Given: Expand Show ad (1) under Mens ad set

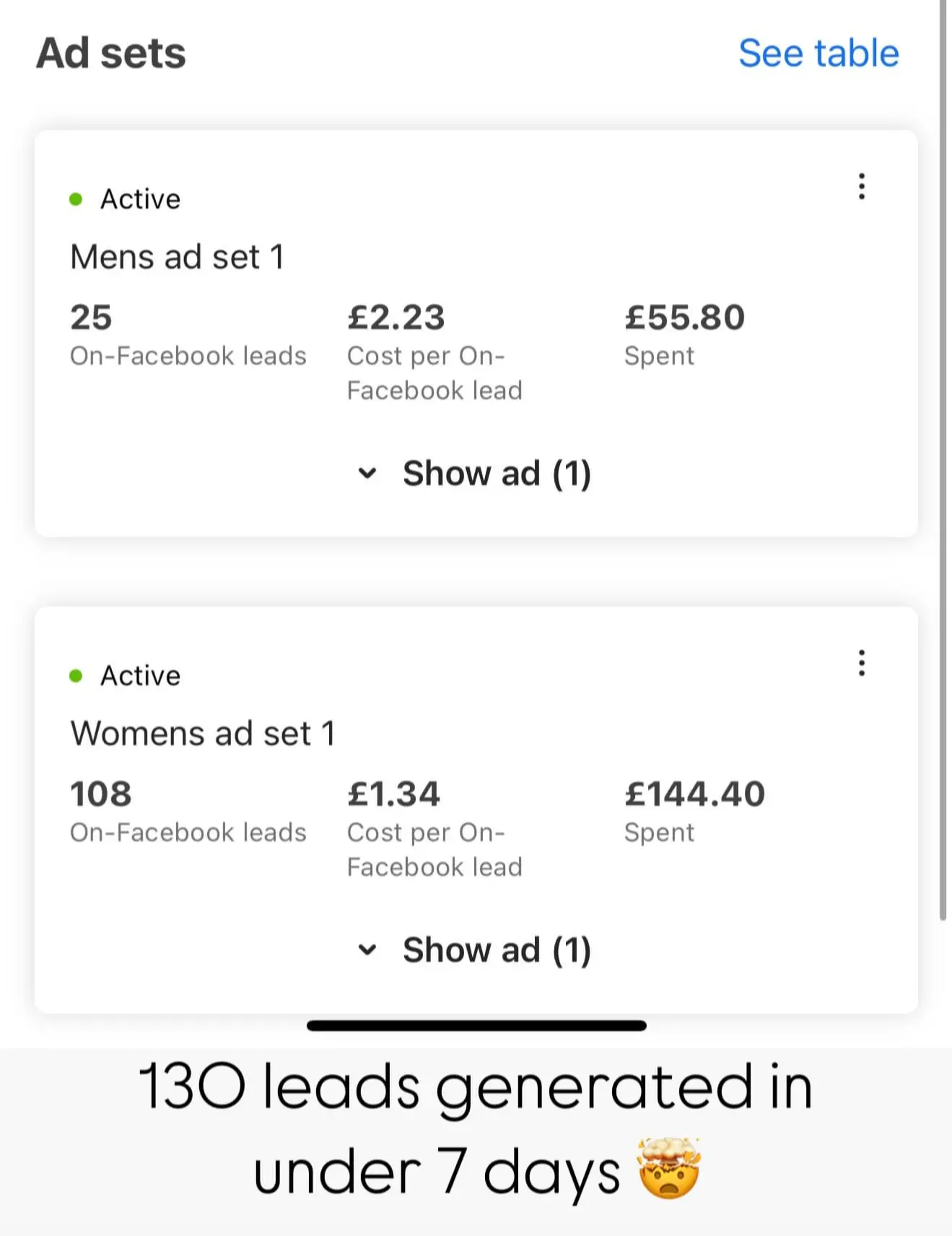Looking at the screenshot, I should click(475, 474).
